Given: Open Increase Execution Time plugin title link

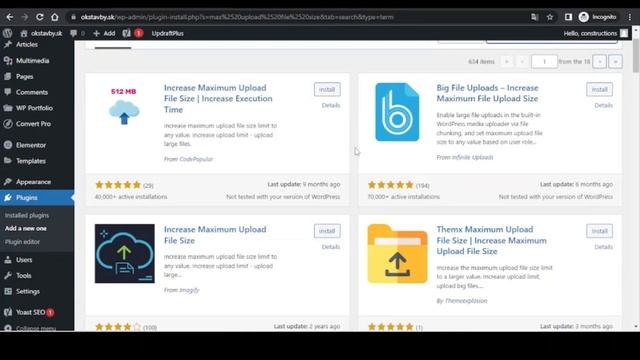Looking at the screenshot, I should coord(218,99).
